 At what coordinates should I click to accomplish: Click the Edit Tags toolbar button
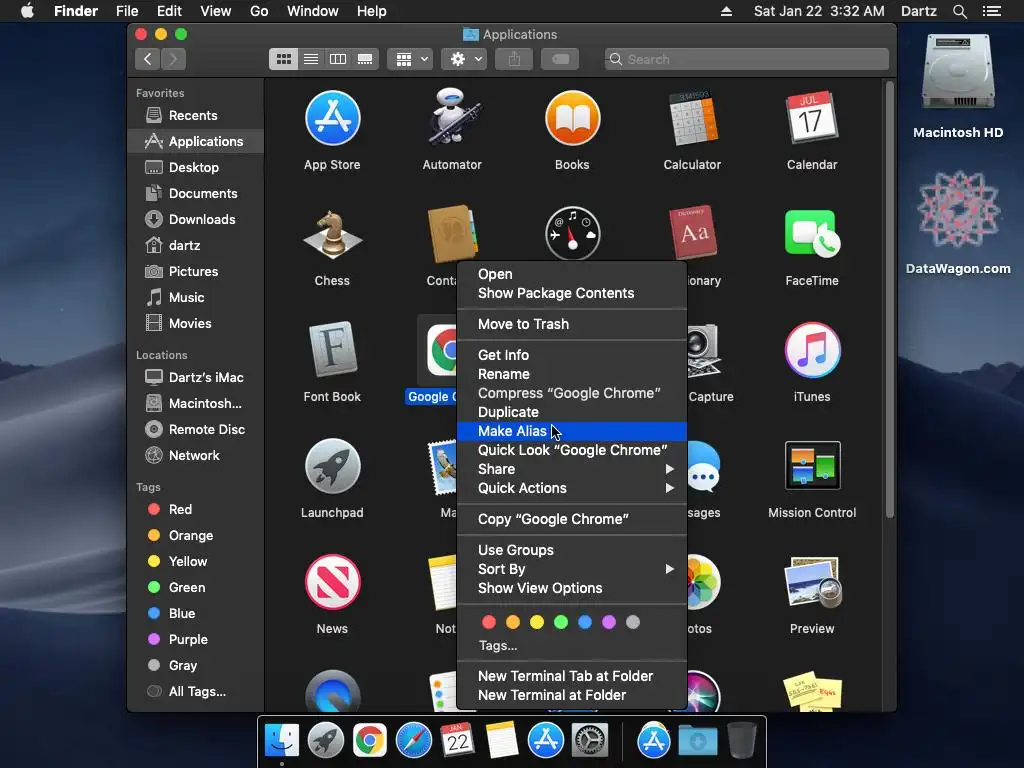[560, 59]
